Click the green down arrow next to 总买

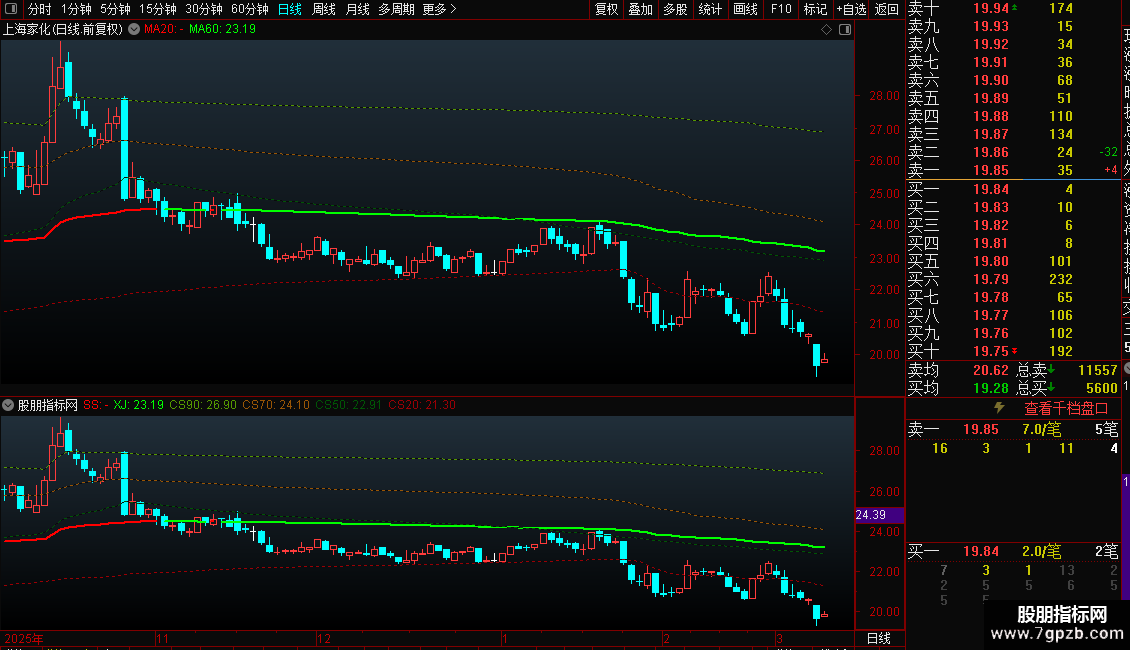click(x=1051, y=388)
